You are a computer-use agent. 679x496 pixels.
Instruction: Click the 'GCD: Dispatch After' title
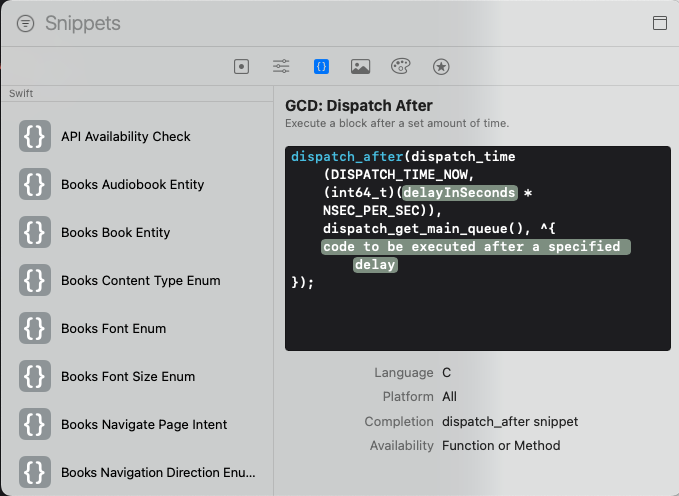[x=359, y=106]
